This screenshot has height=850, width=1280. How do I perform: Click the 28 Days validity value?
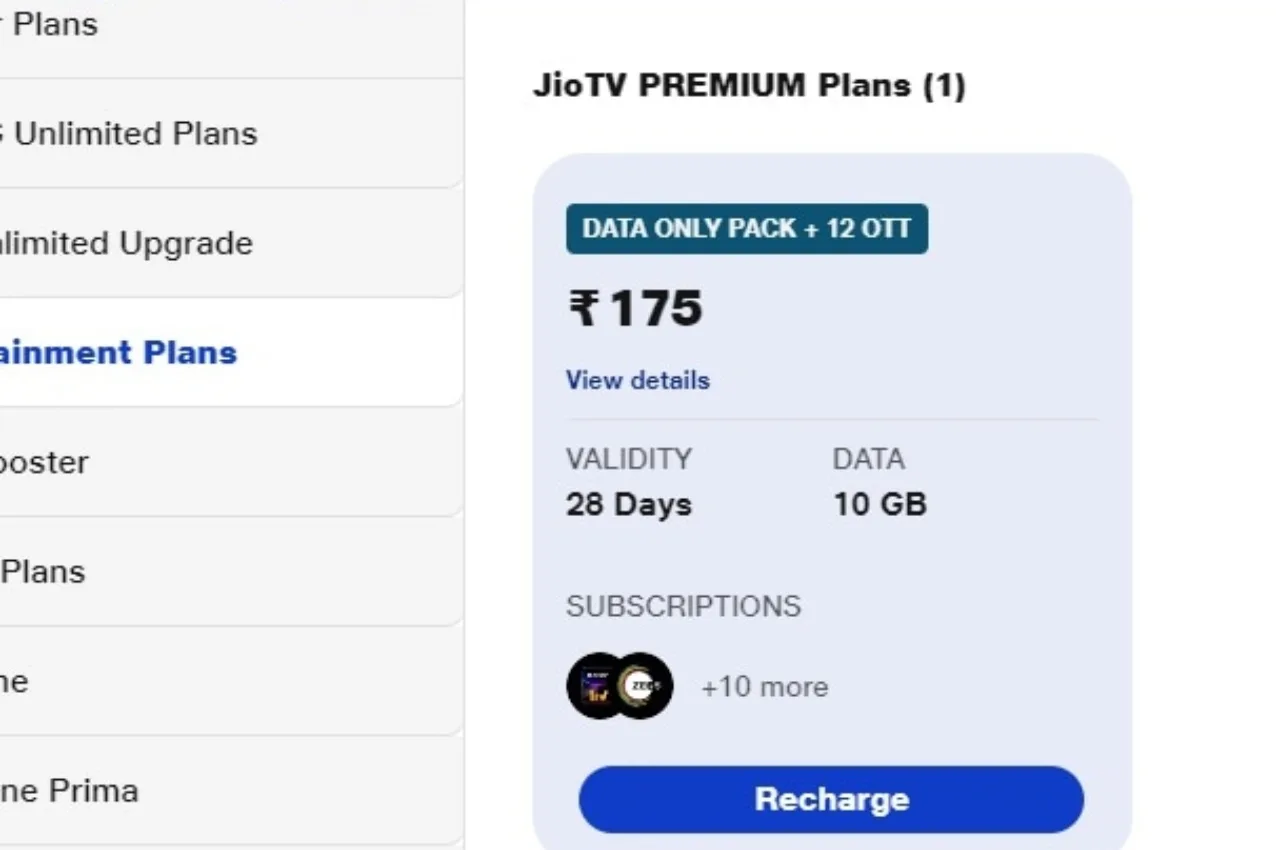629,504
